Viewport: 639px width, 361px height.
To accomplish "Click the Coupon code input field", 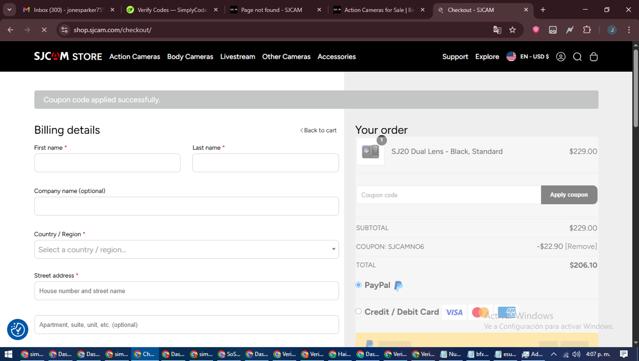I will (x=448, y=195).
